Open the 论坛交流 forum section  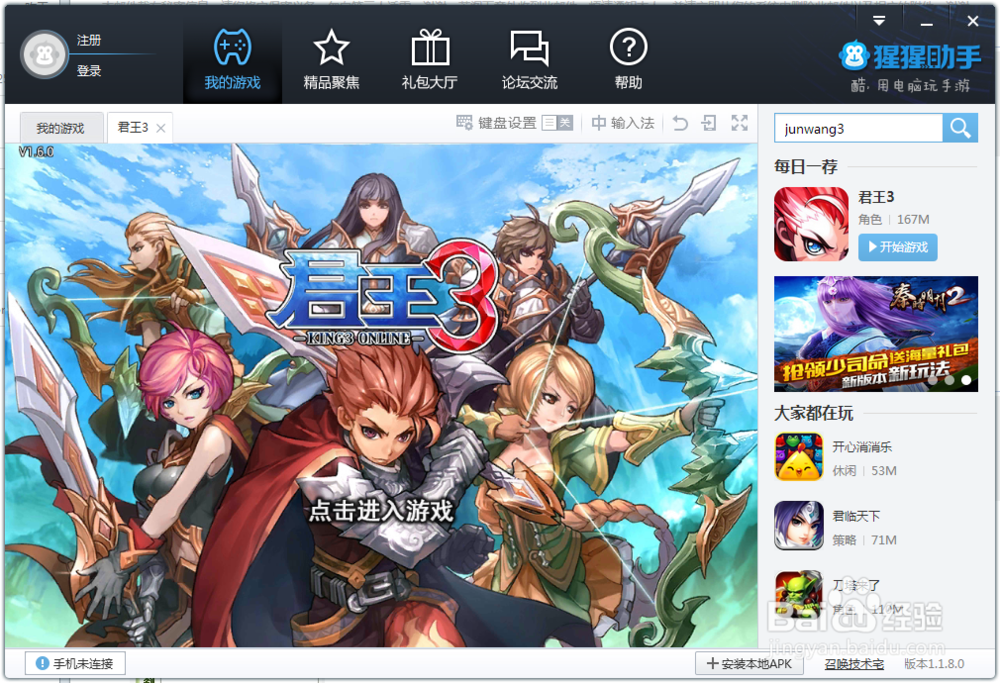(x=529, y=59)
